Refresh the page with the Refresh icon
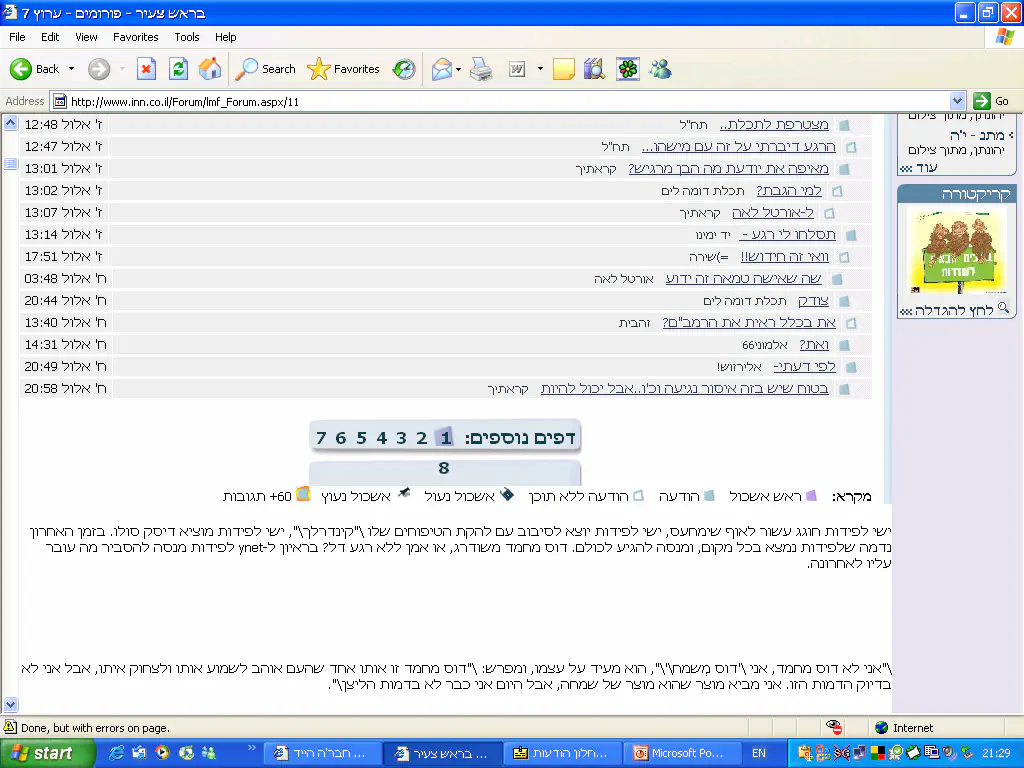The height and width of the screenshot is (768, 1024). pos(178,69)
